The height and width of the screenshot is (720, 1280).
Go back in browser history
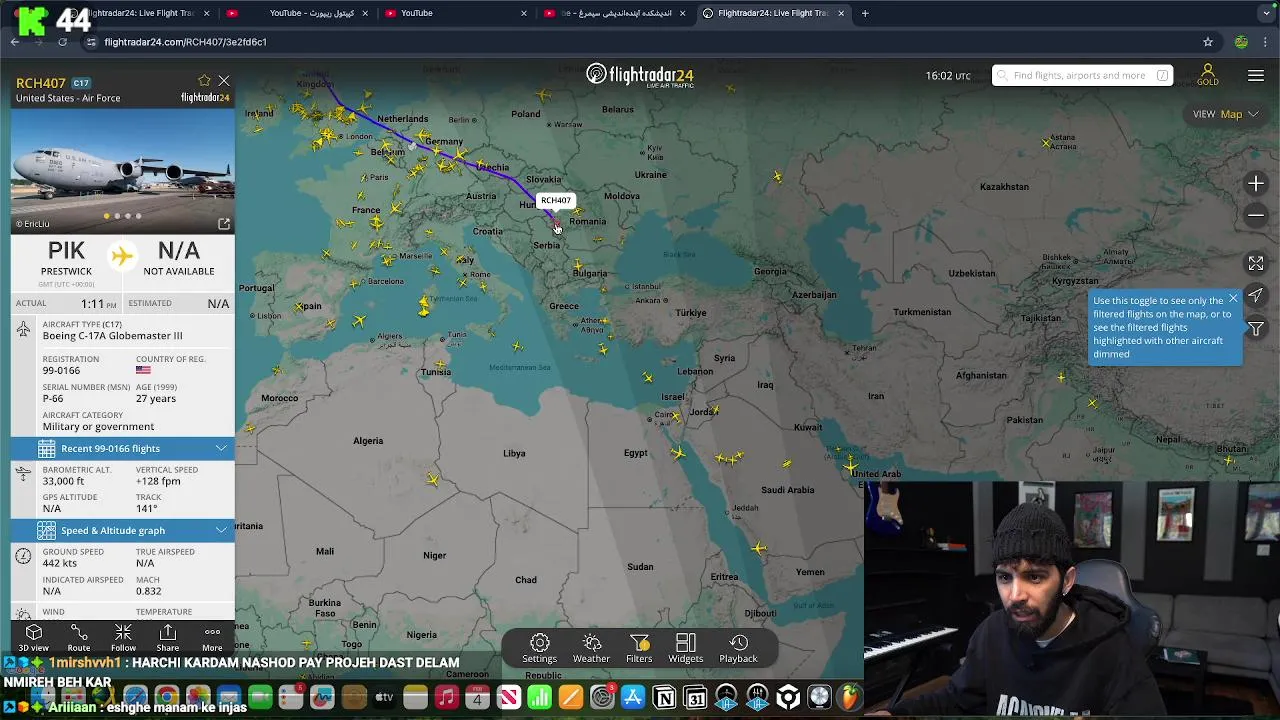(14, 42)
